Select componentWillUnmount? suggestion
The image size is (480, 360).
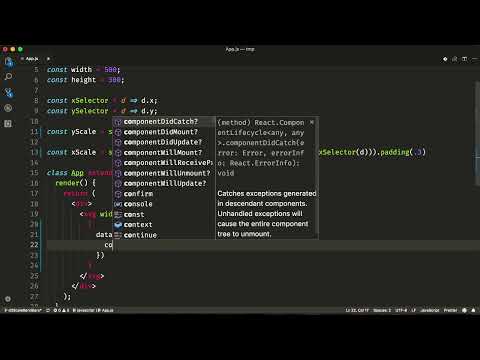pyautogui.click(x=164, y=173)
